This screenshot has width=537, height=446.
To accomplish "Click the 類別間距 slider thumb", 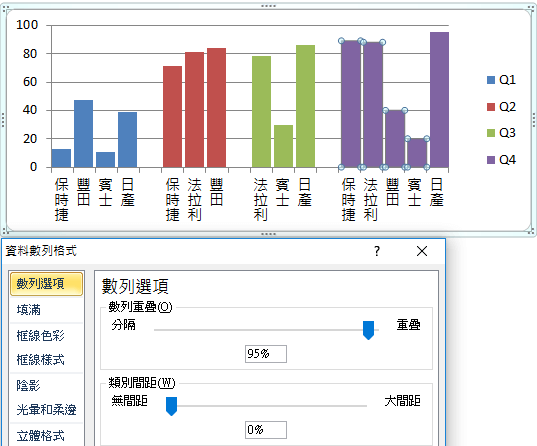I will coord(171,406).
